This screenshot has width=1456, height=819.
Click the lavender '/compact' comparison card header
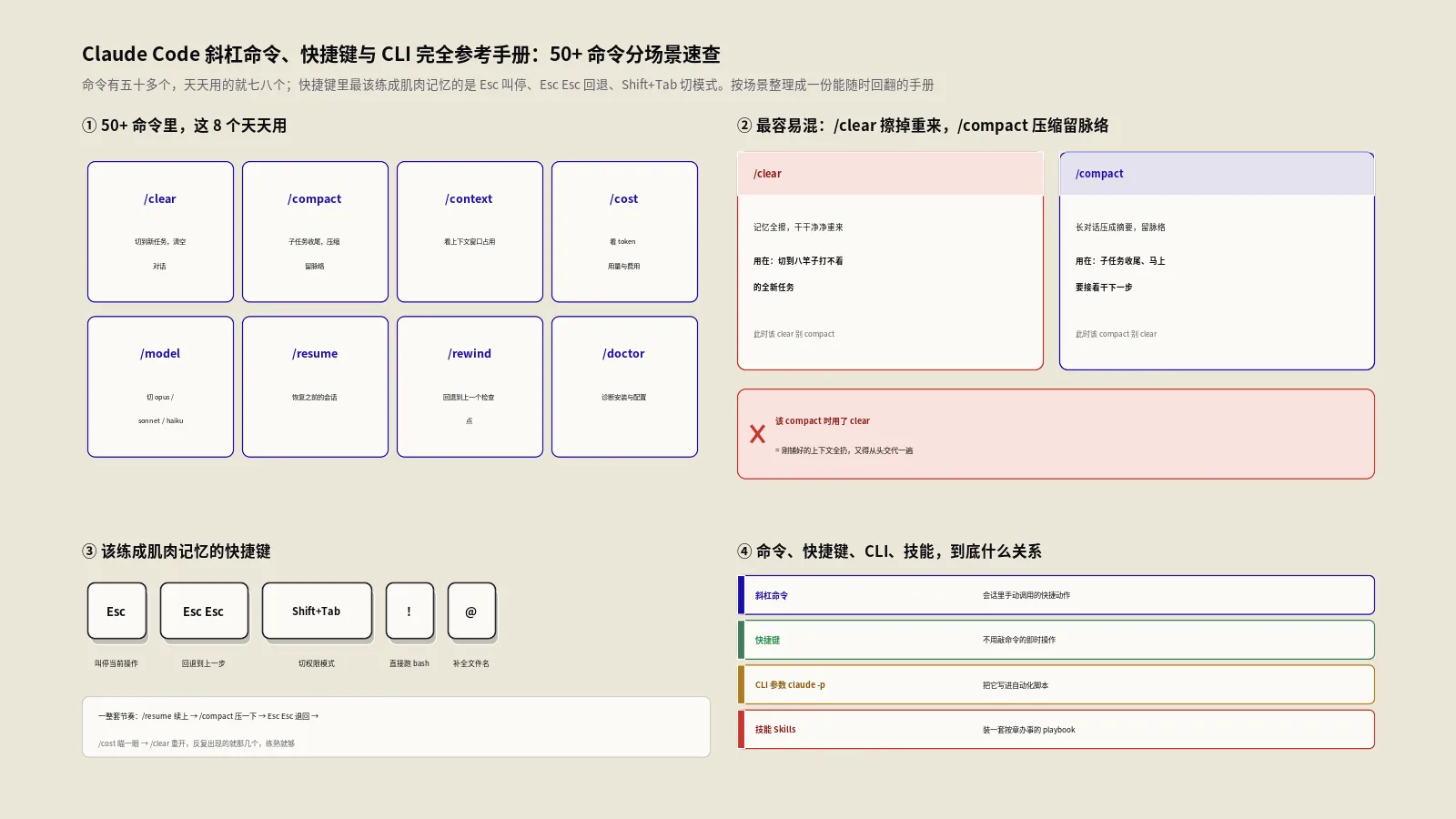[x=1217, y=173]
